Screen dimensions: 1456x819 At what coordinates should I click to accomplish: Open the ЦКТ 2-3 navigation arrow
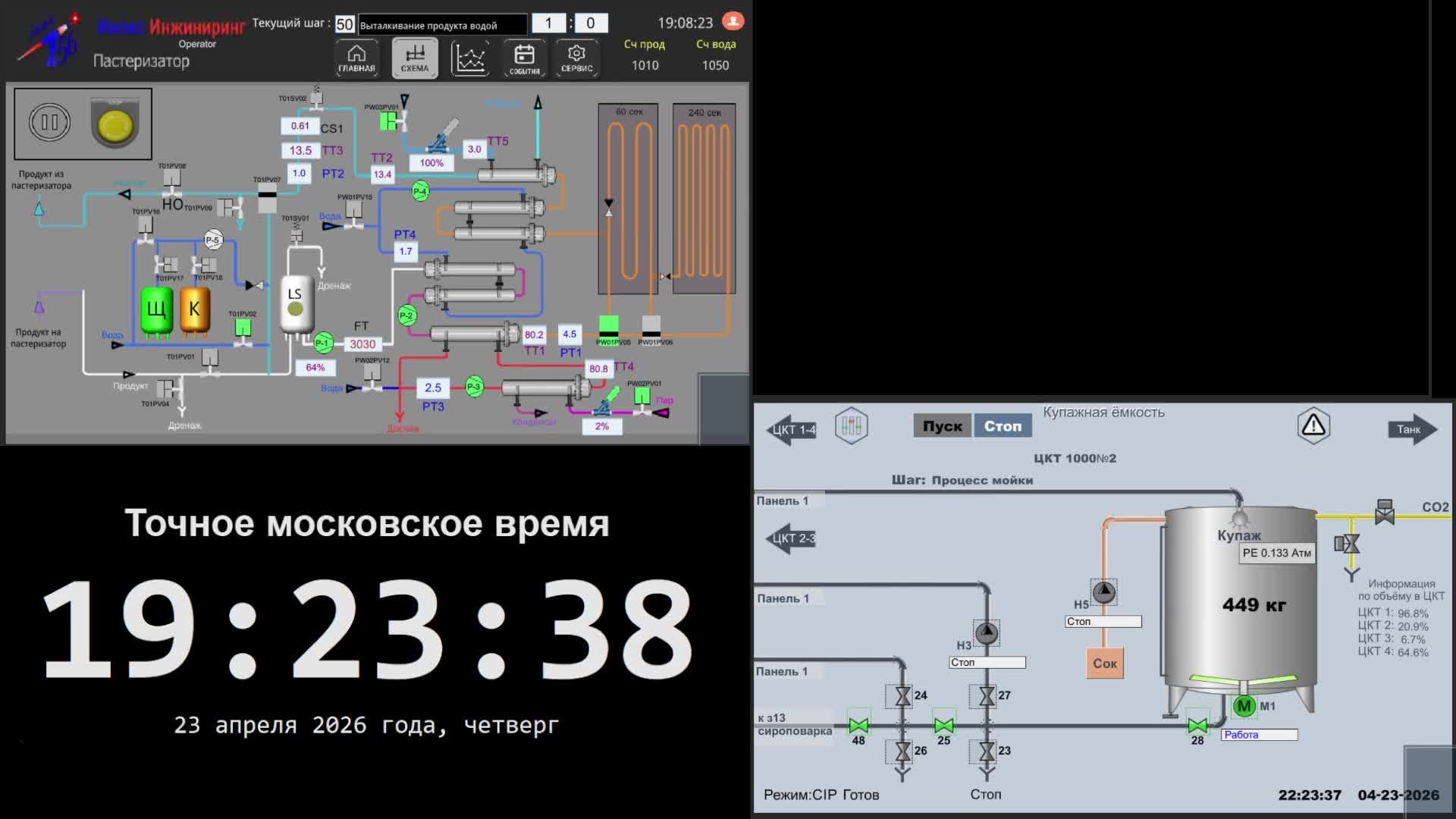791,538
